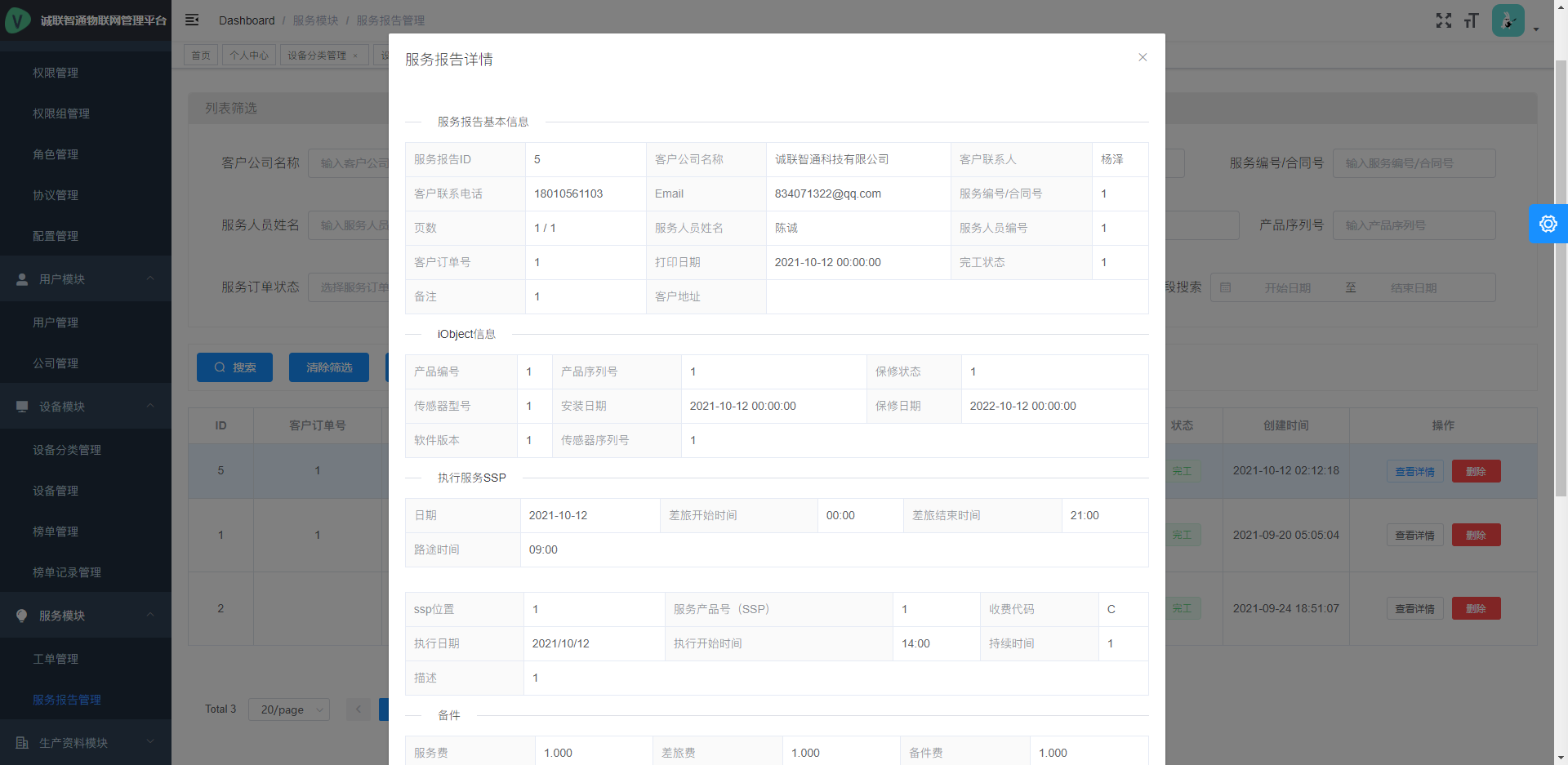1568x765 pixels.
Task: Pick the 结束日期 end date
Action: [x=1414, y=288]
